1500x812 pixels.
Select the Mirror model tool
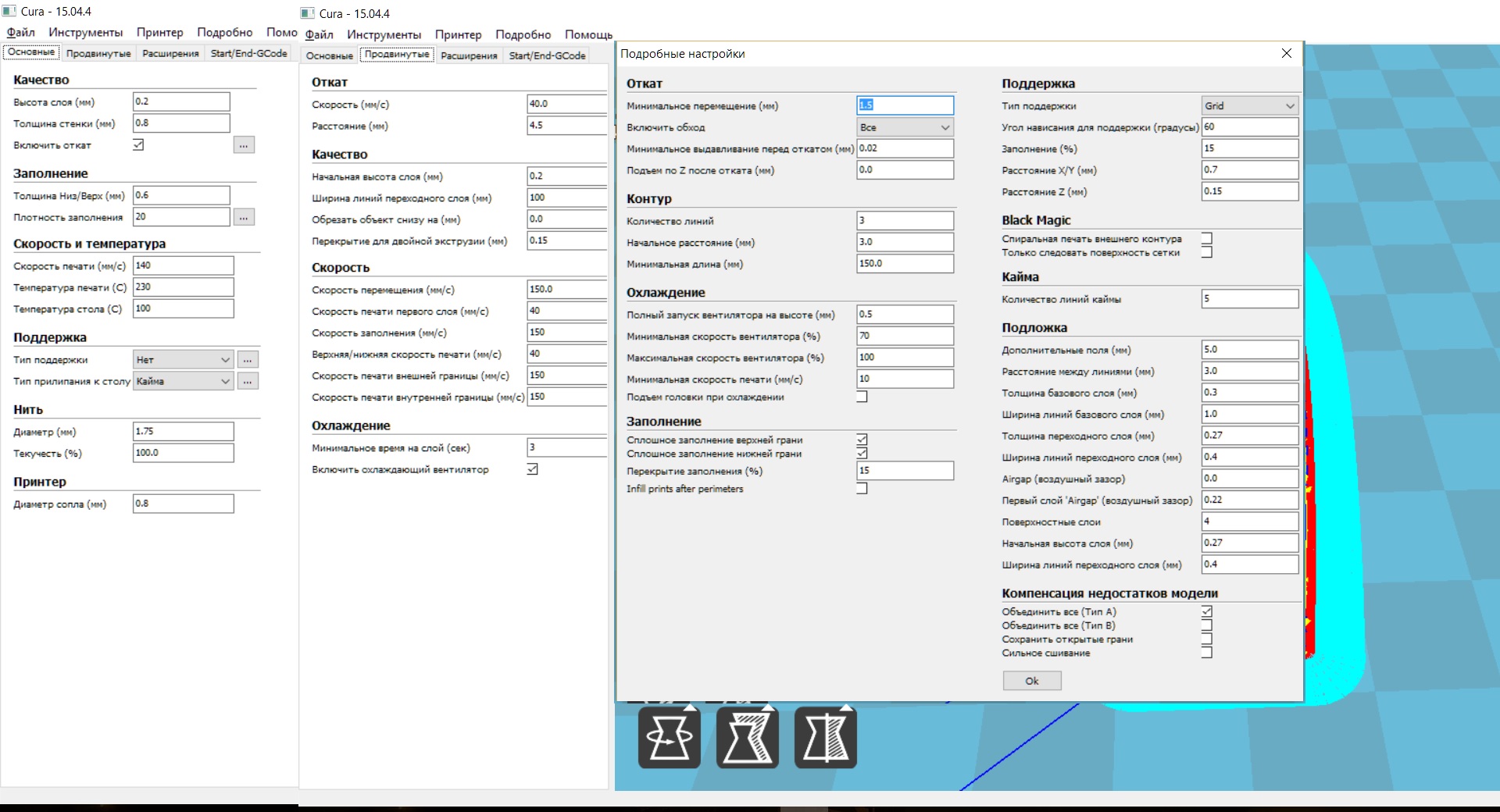point(825,738)
